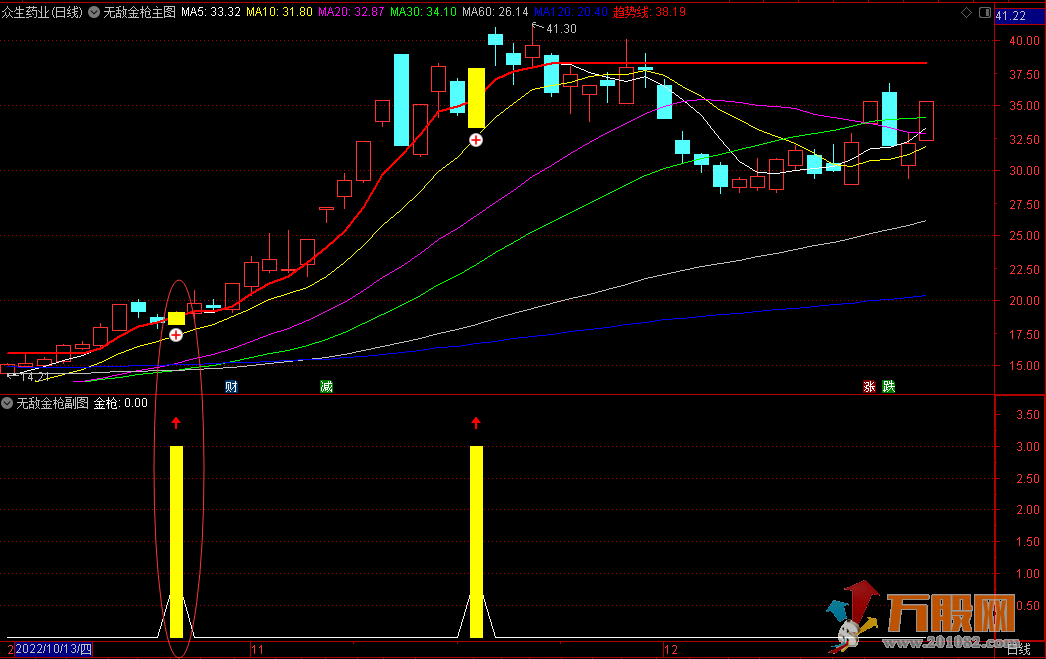Click the tallest cyan candle near the peak
This screenshot has width=1046, height=659.
[402, 100]
